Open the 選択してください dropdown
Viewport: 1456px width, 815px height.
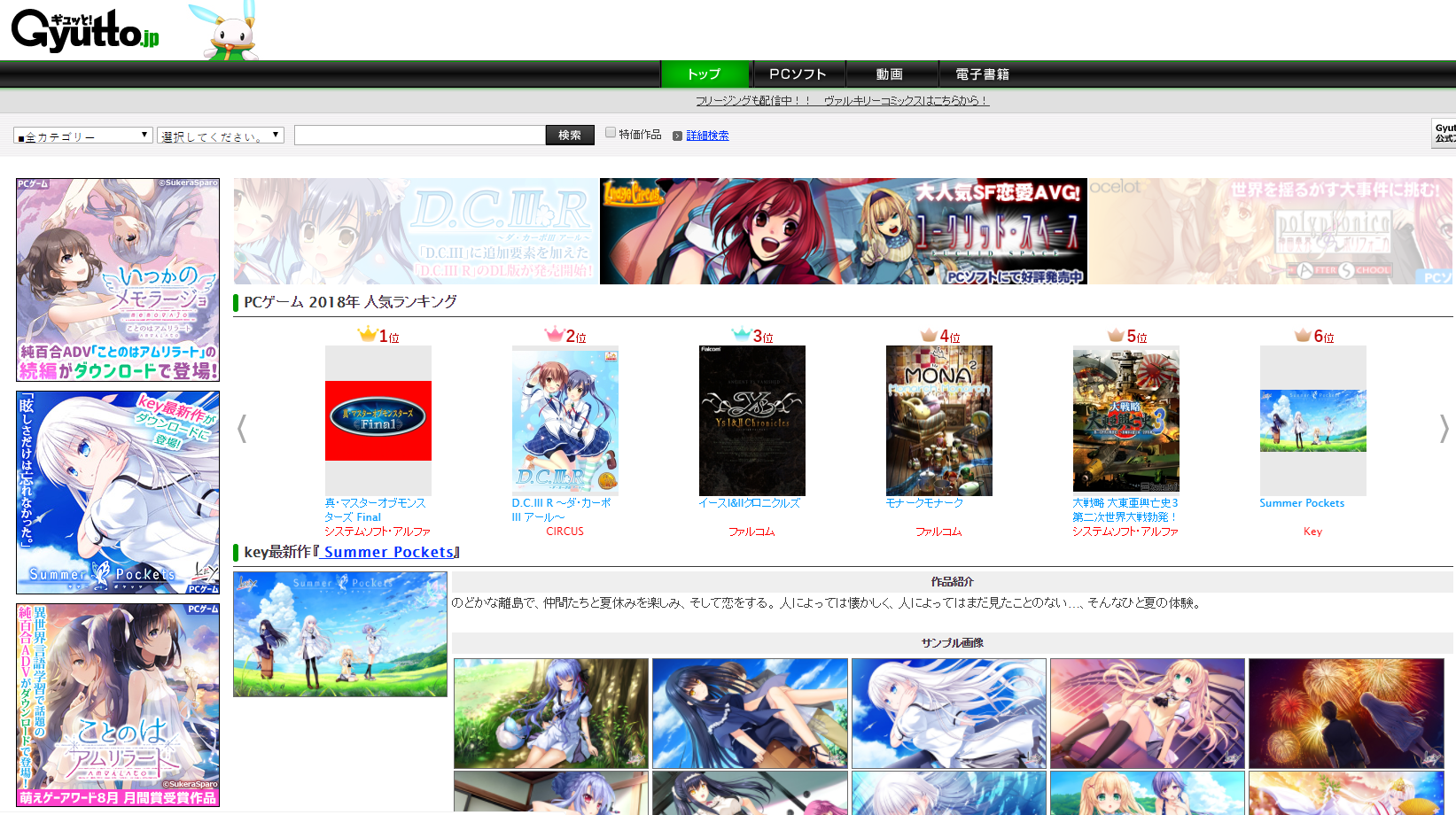click(221, 136)
